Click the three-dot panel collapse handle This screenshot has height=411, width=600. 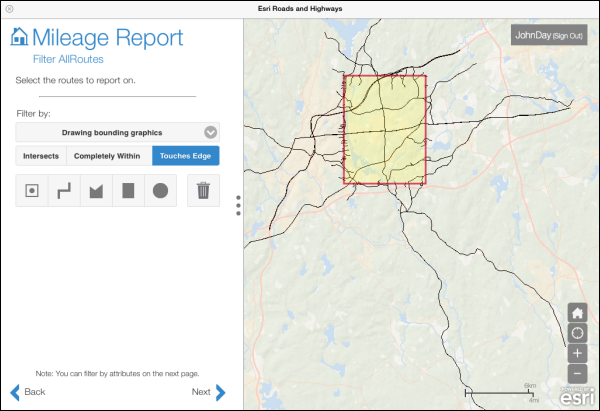tap(238, 205)
